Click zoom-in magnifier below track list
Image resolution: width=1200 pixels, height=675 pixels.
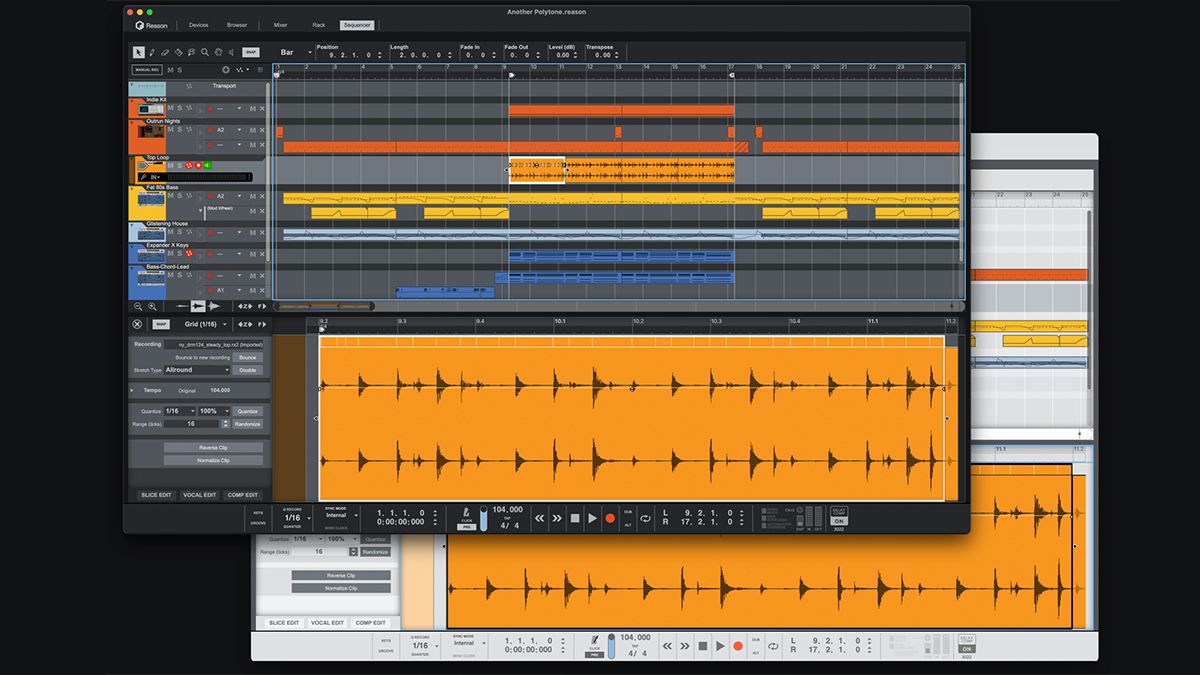coord(152,306)
